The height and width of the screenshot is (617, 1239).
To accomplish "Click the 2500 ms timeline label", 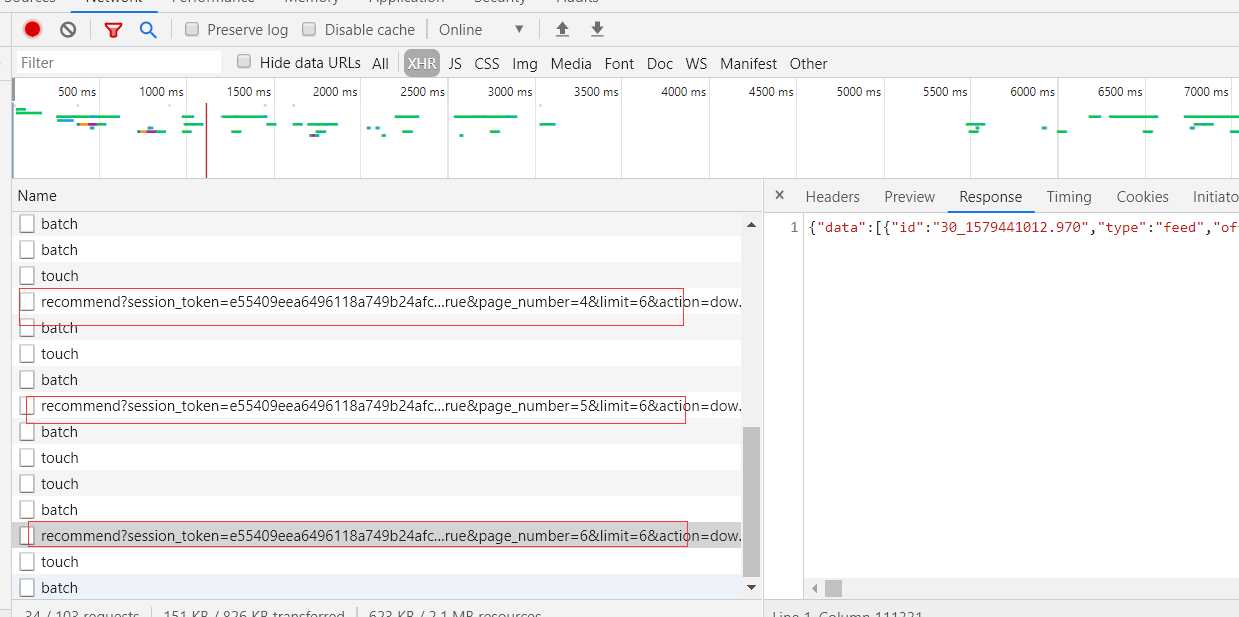I will pos(422,91).
